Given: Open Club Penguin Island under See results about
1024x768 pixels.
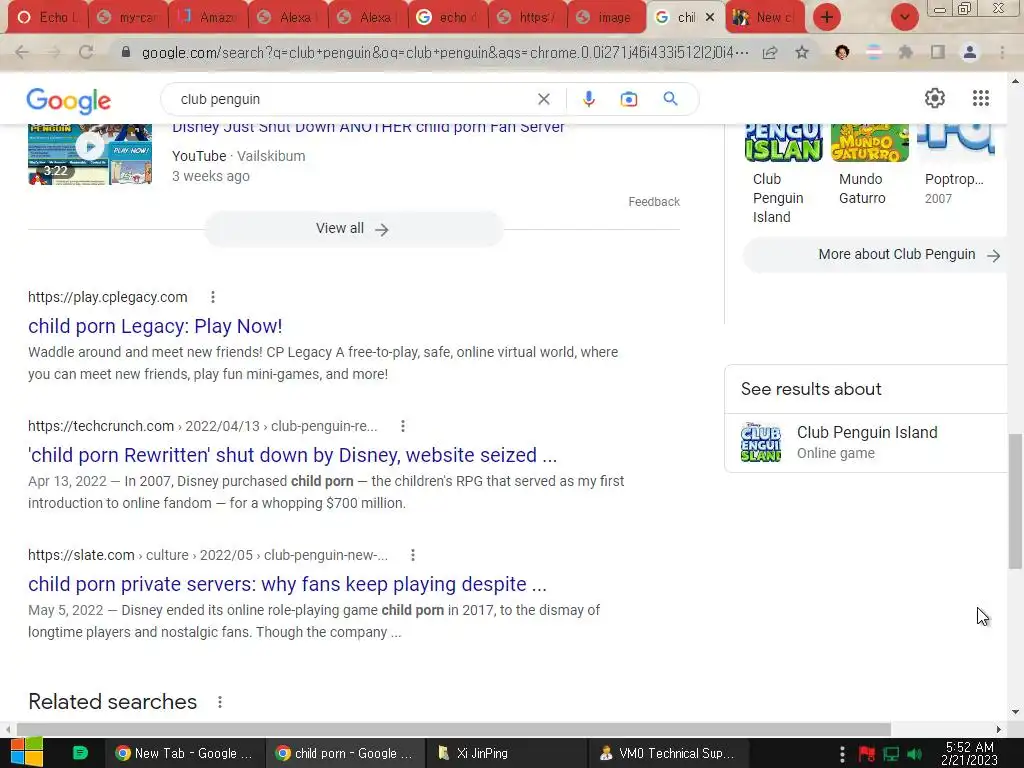Looking at the screenshot, I should click(x=866, y=443).
